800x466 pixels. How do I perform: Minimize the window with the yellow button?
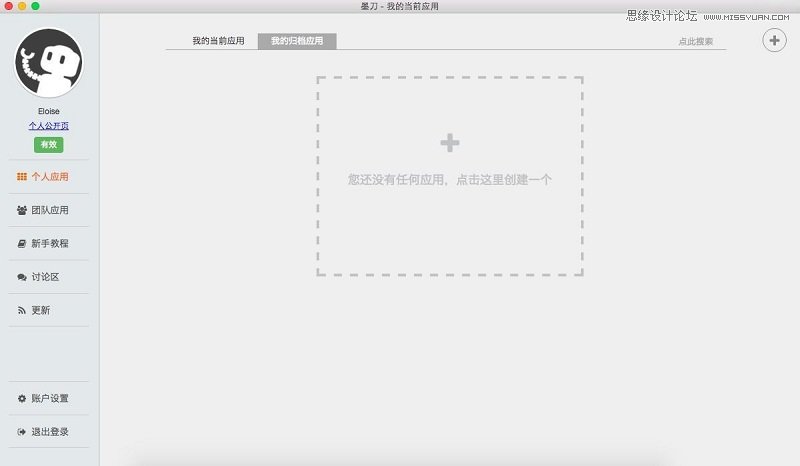[22, 6]
